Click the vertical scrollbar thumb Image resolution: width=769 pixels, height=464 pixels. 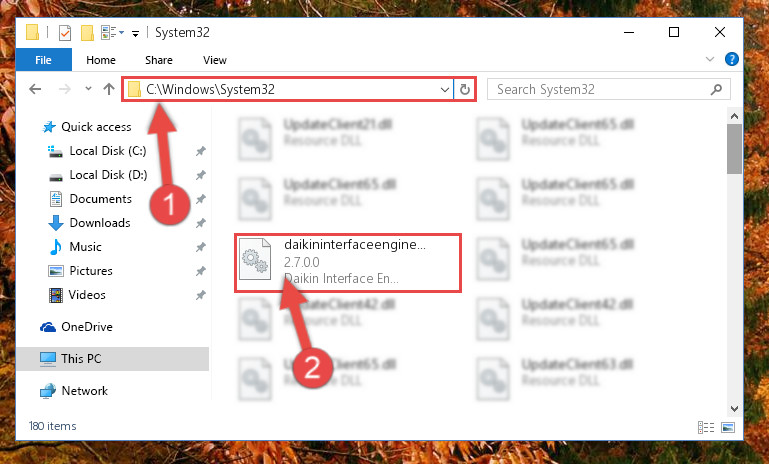[x=734, y=149]
